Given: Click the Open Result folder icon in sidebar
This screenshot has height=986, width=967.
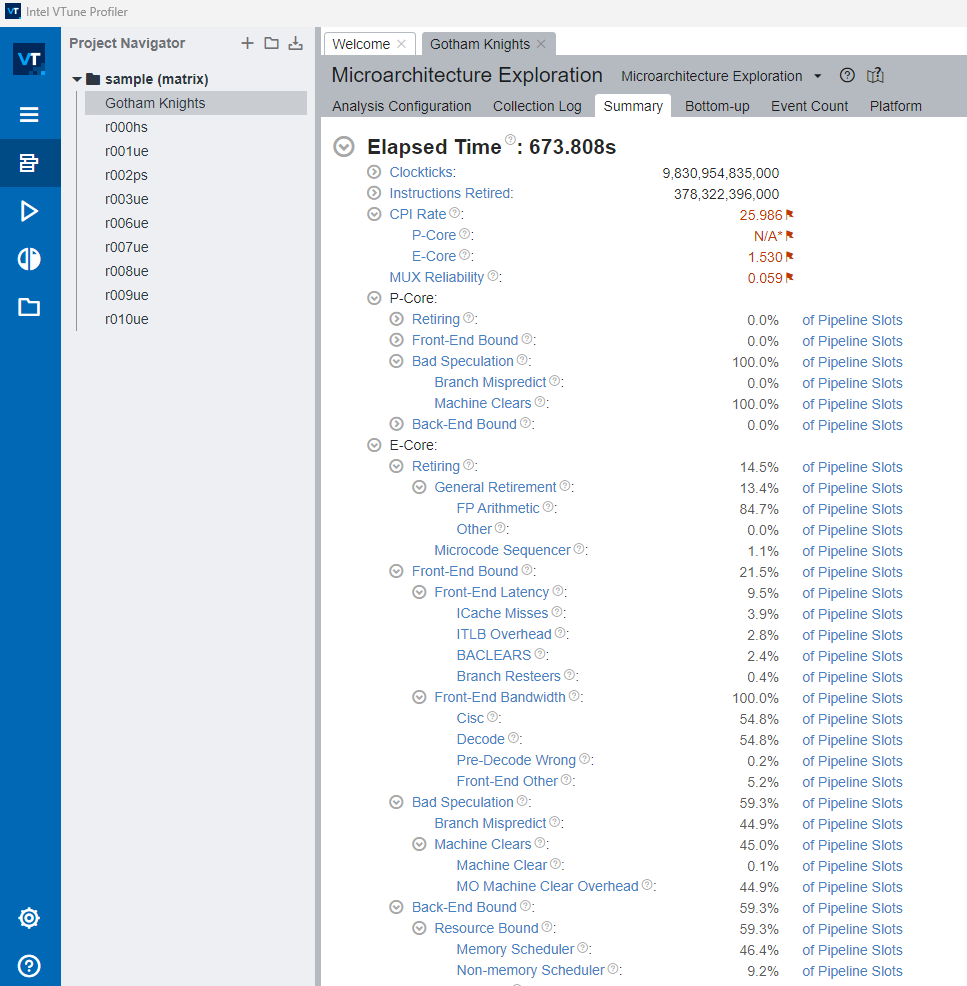Looking at the screenshot, I should (29, 307).
